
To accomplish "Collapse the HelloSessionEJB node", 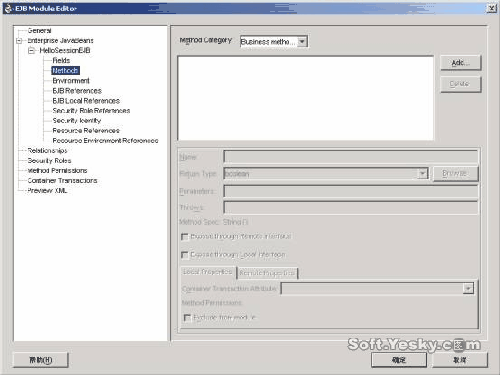I will pos(31,51).
